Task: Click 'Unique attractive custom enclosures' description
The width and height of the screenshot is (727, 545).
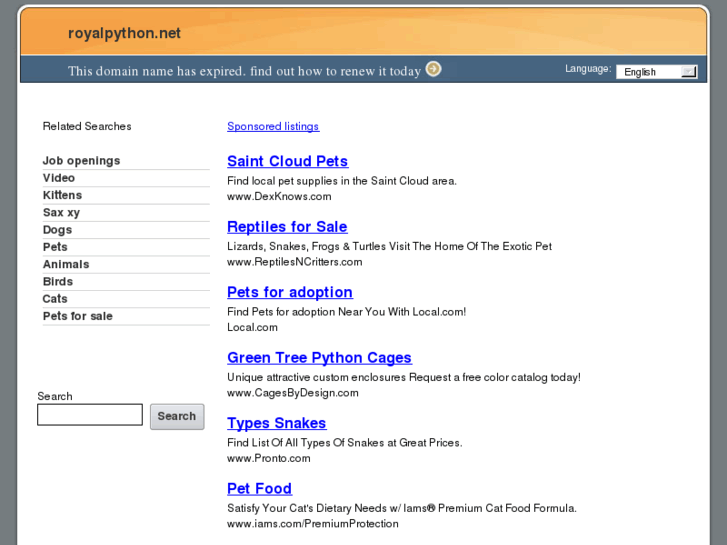Action: point(404,377)
